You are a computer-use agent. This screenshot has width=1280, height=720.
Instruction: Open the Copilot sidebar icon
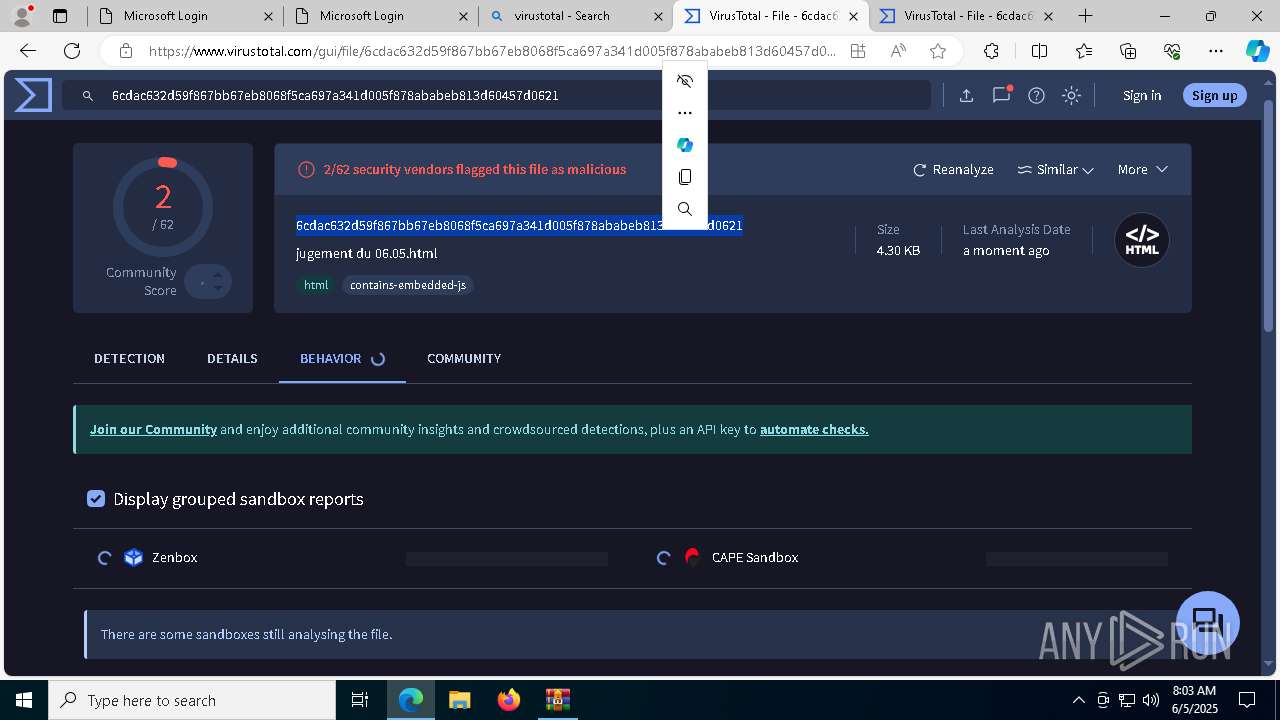(x=1257, y=51)
